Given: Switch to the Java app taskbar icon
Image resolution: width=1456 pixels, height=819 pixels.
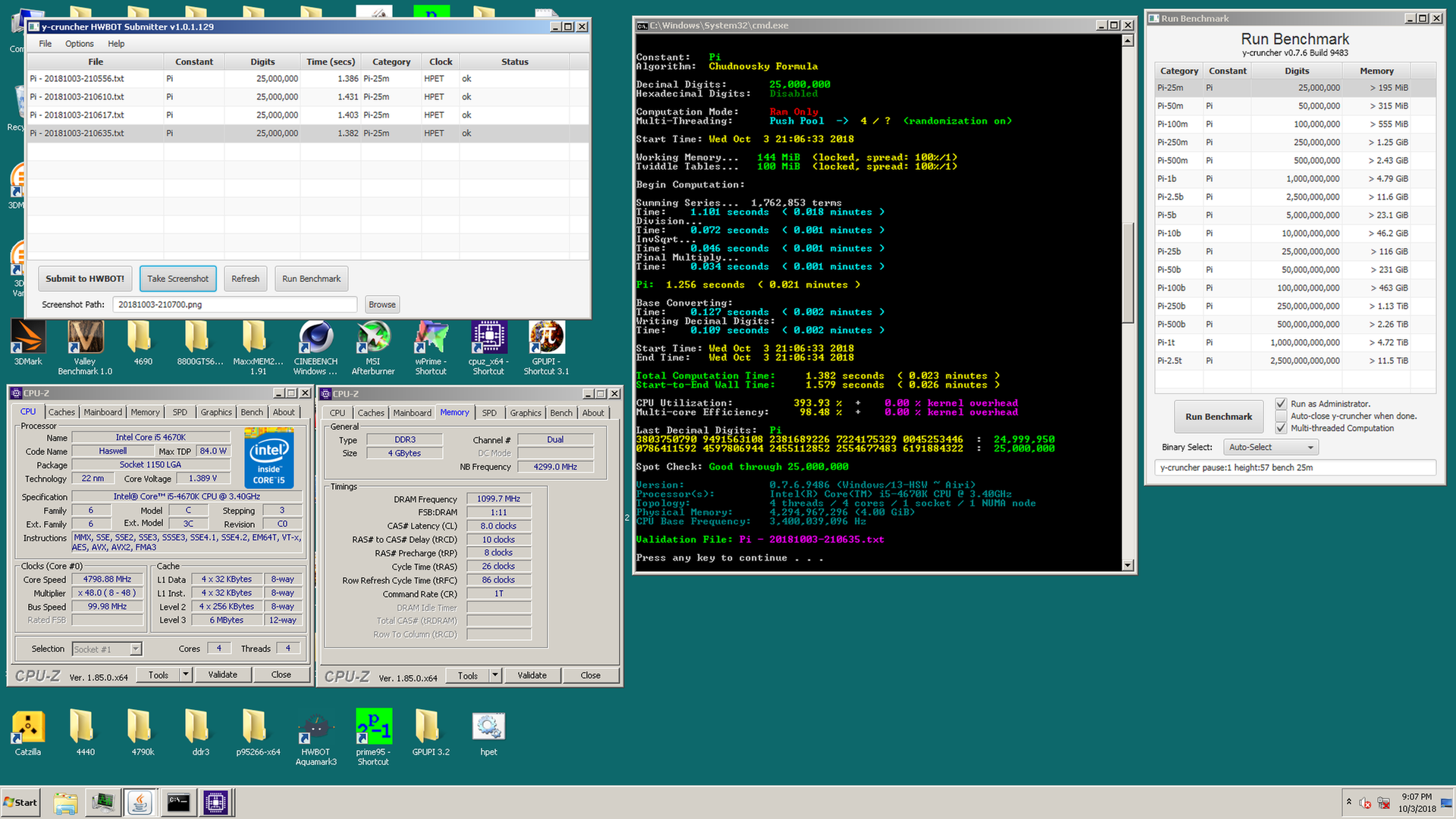Looking at the screenshot, I should 140,802.
